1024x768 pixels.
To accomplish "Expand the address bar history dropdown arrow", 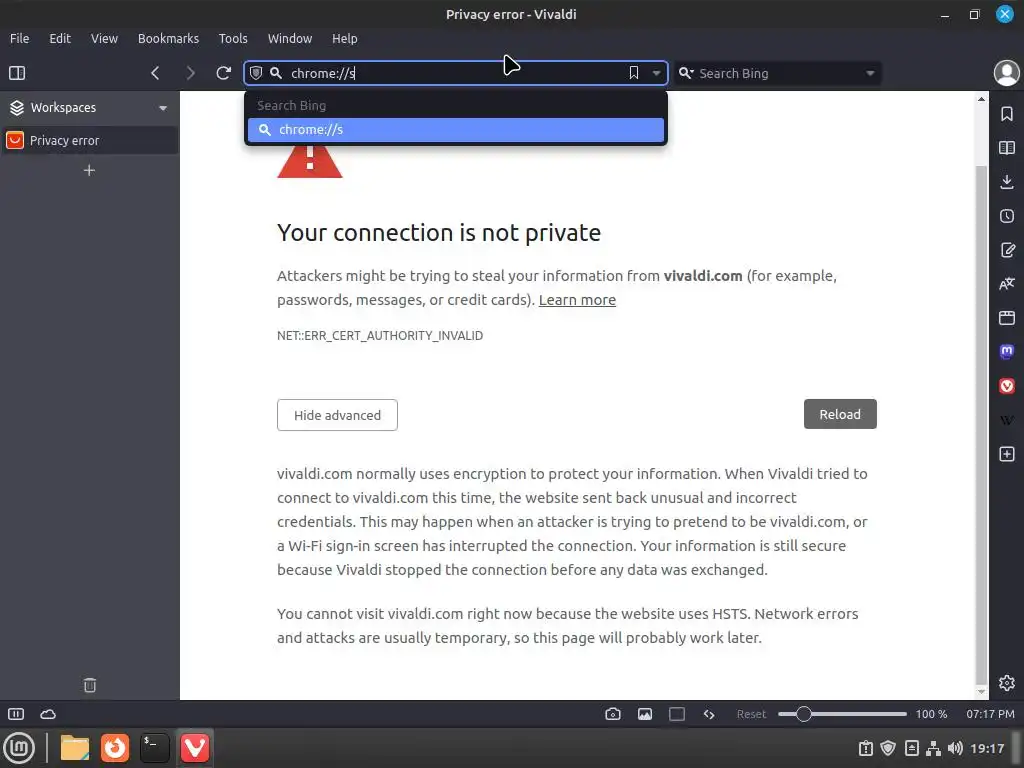I will pos(656,73).
